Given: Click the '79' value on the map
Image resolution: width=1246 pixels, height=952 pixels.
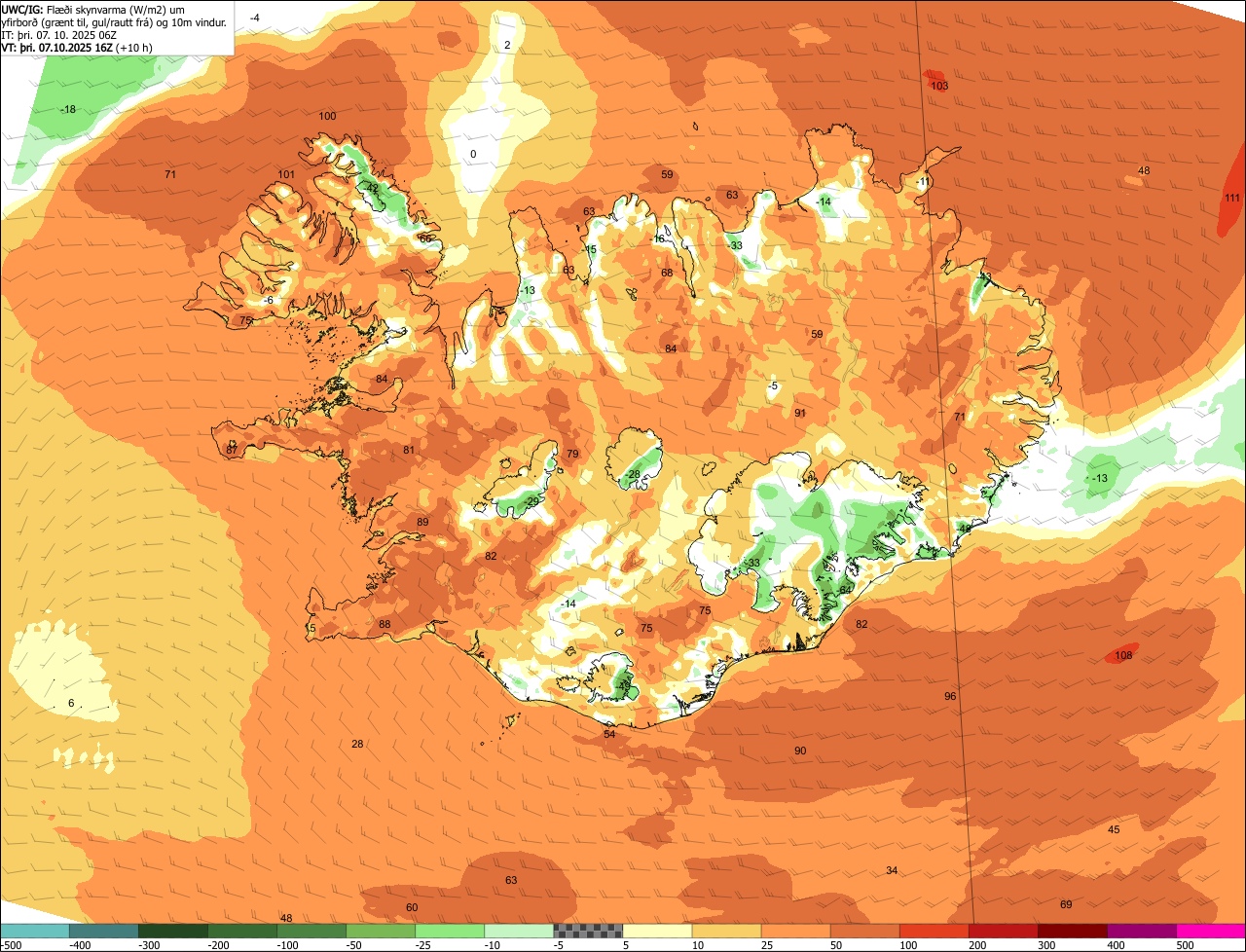Looking at the screenshot, I should coord(572,454).
